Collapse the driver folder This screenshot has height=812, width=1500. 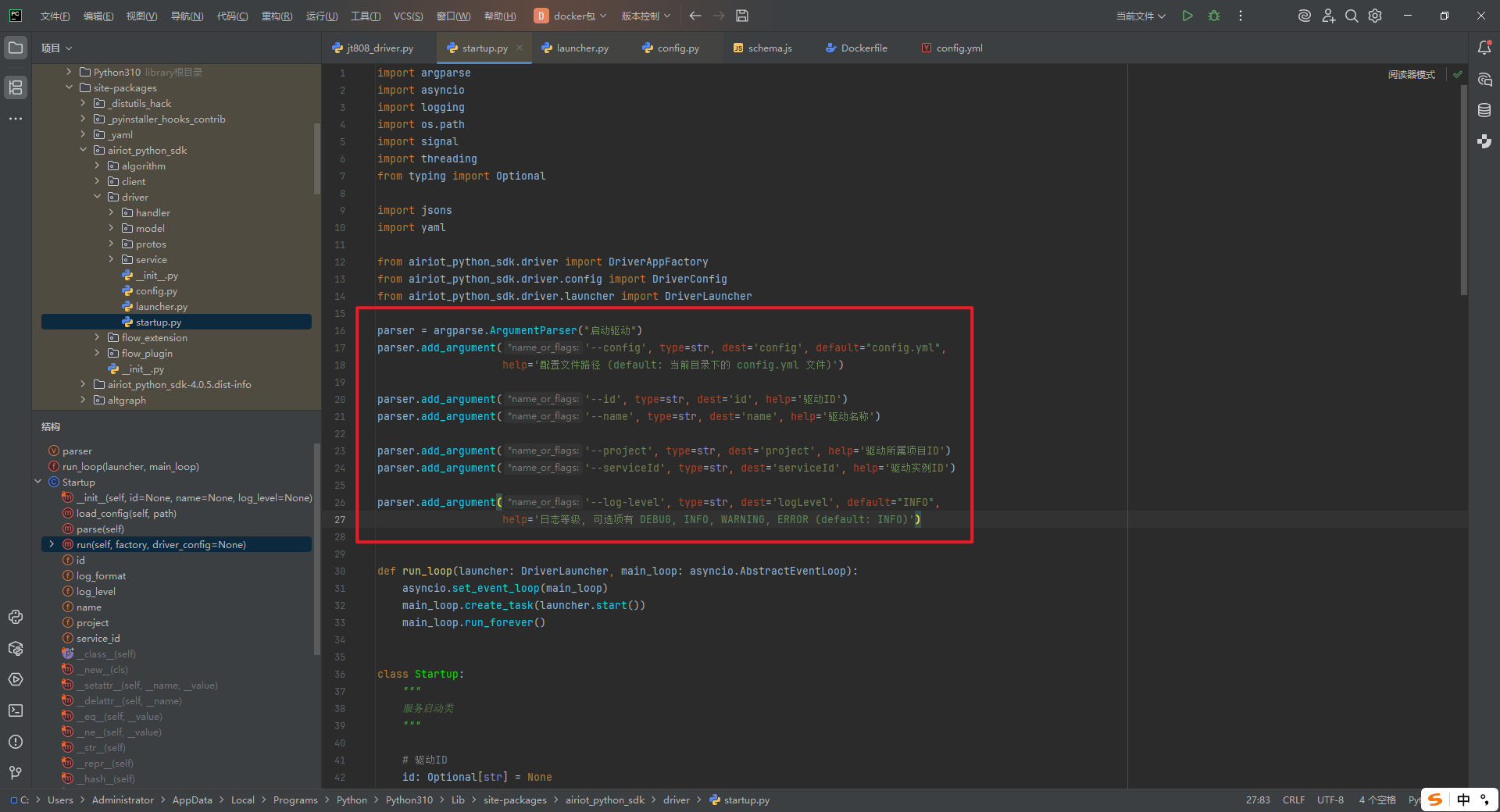tap(97, 197)
